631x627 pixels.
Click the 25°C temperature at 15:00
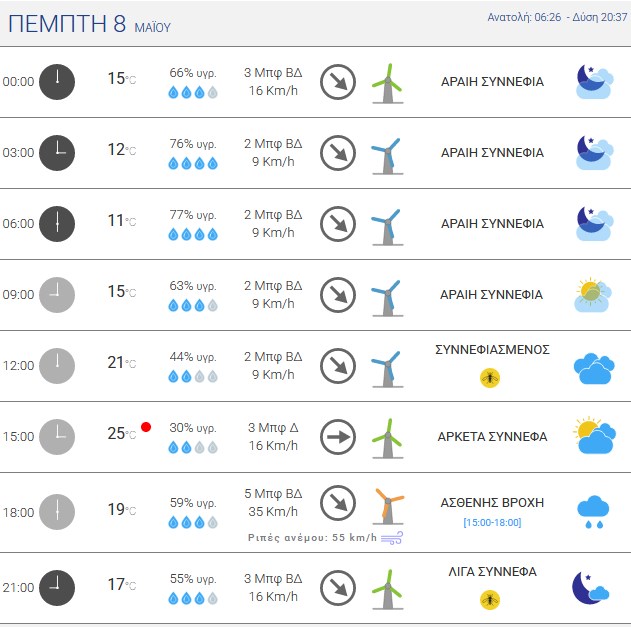pos(122,433)
